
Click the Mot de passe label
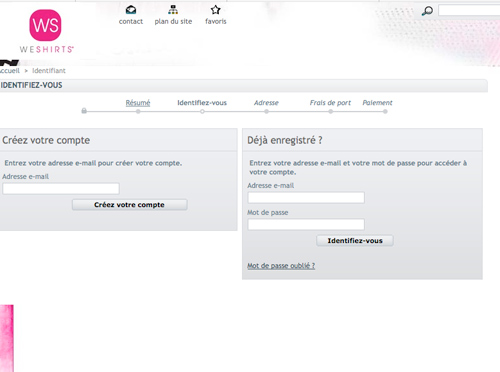pyautogui.click(x=268, y=213)
